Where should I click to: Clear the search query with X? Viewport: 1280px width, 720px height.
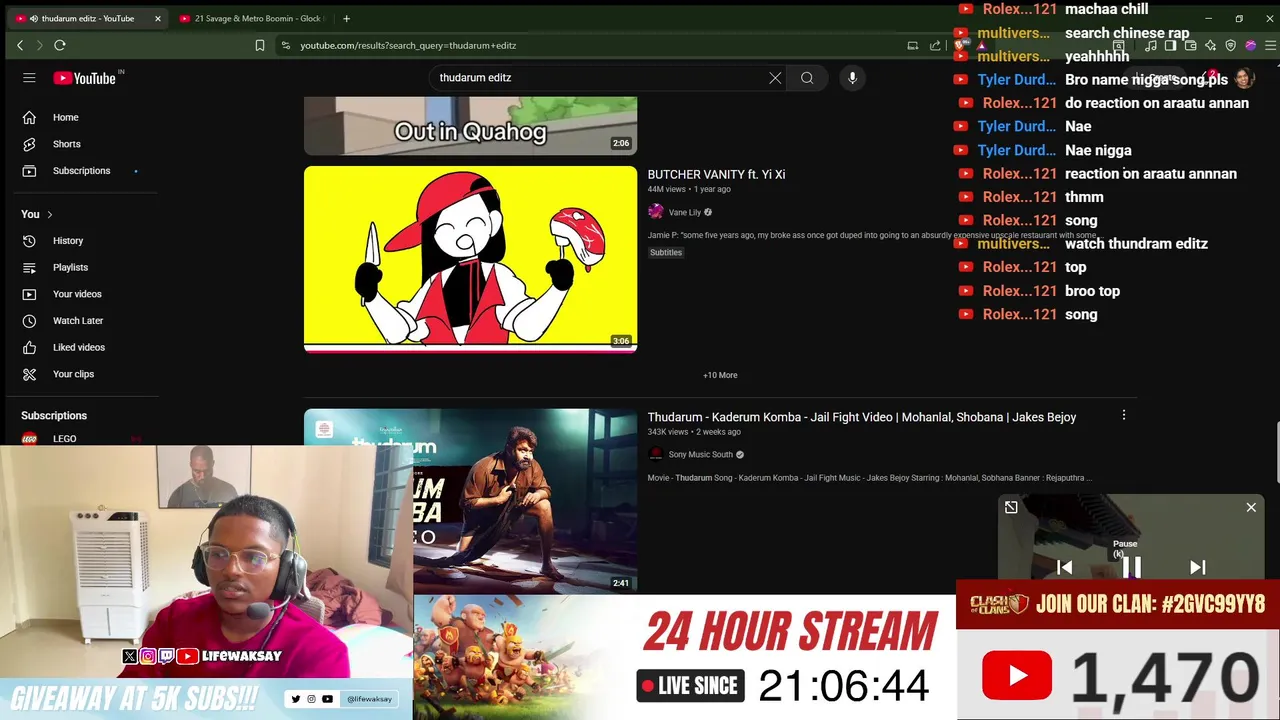[x=775, y=78]
